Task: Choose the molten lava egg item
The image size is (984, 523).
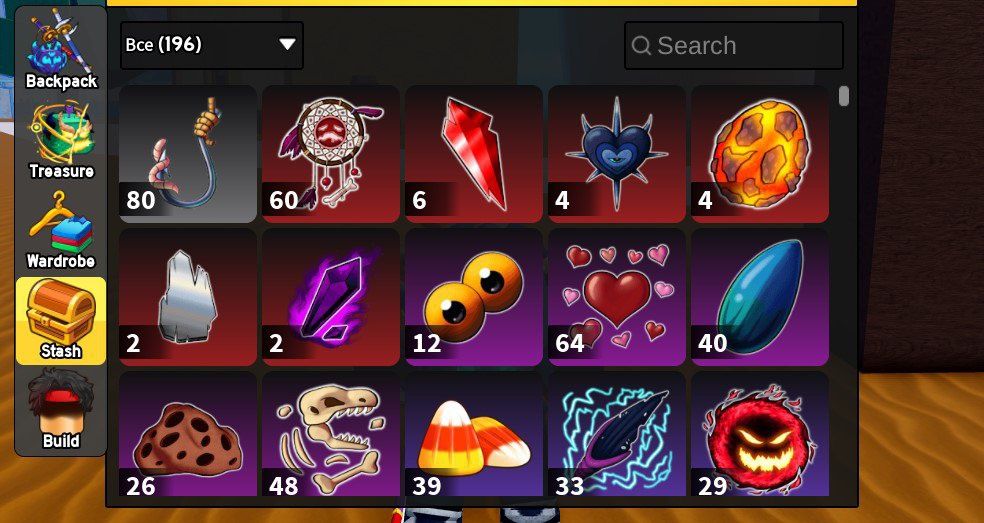Action: point(760,154)
